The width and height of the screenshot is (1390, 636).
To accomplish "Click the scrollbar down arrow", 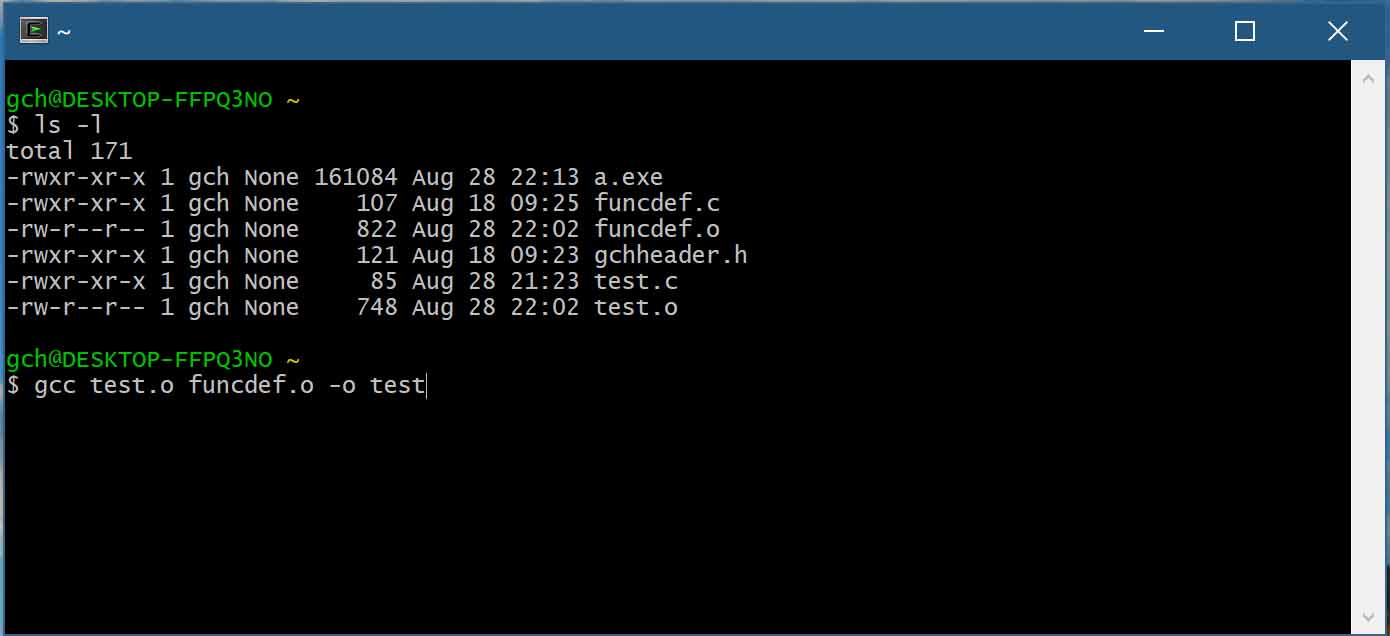I will tap(1368, 615).
